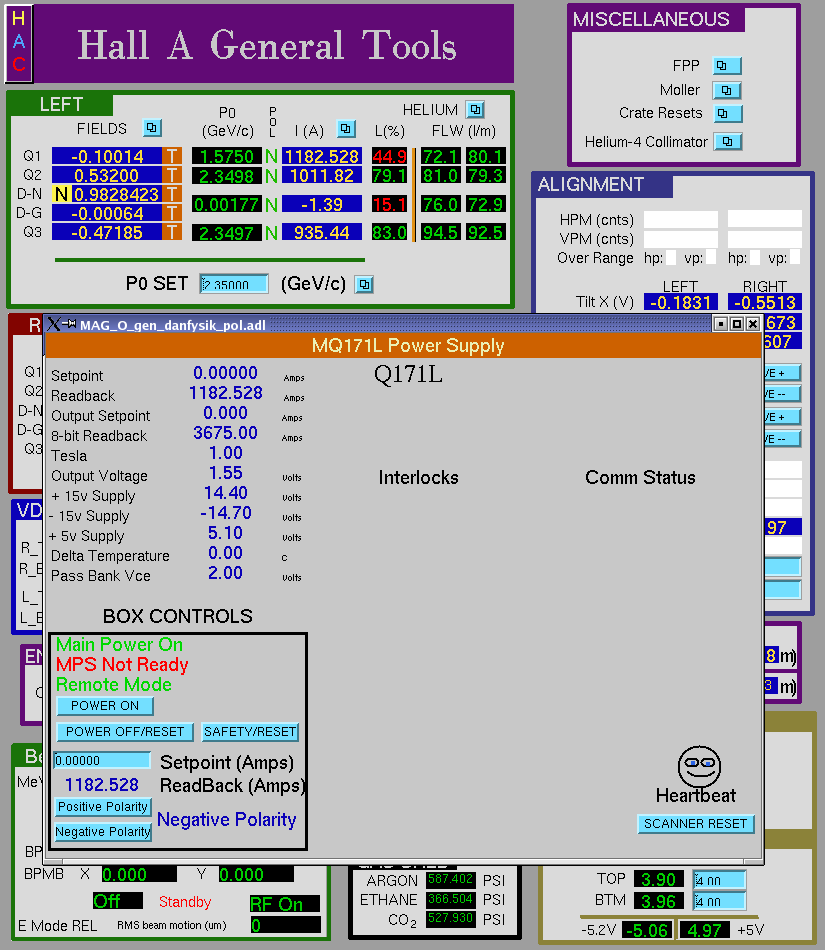
Task: Click the ARGON pressure value 587.402
Action: [x=451, y=879]
